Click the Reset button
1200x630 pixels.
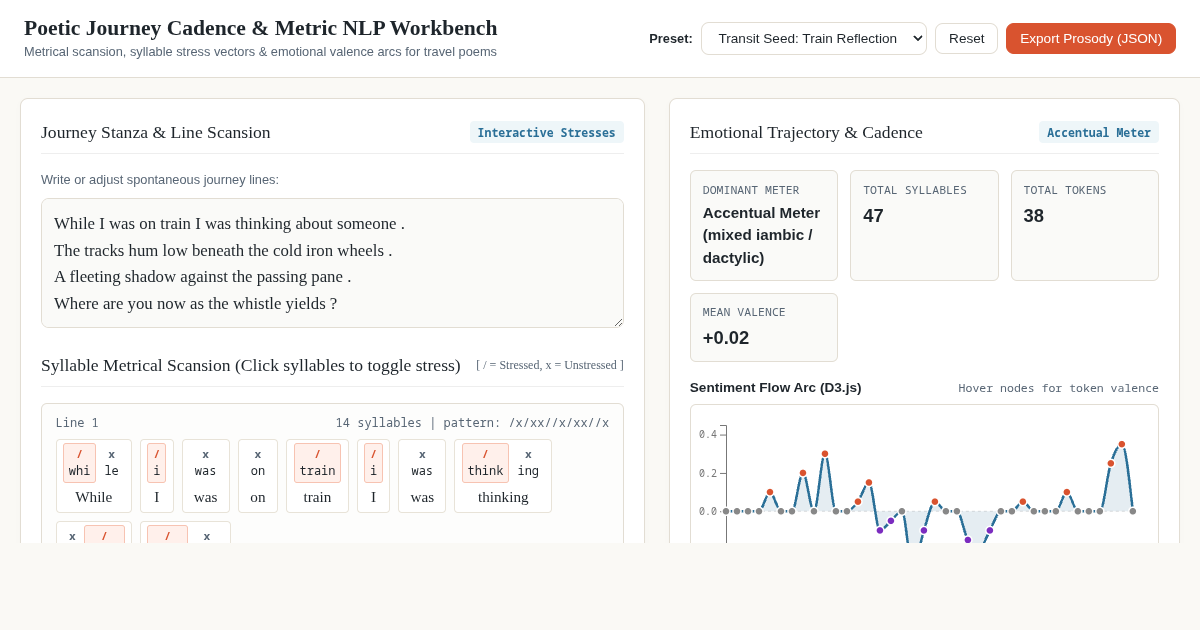966,38
